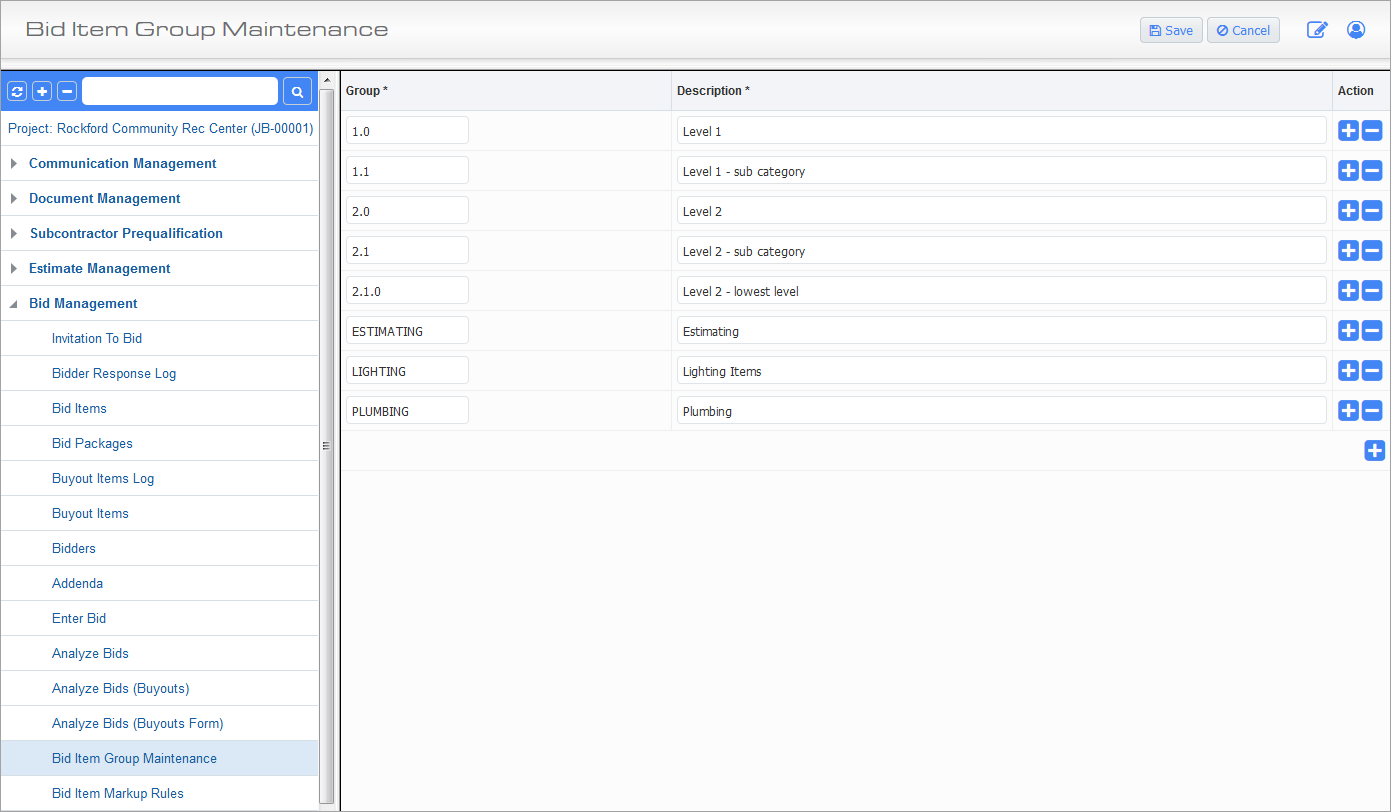The width and height of the screenshot is (1391, 812).
Task: Open the edit pencil icon in the header
Action: pos(1317,30)
